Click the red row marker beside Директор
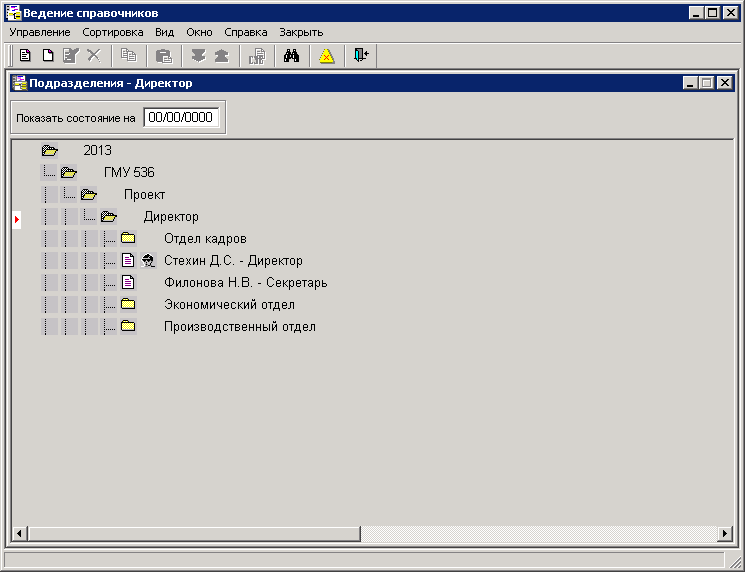The height and width of the screenshot is (572, 745). point(17,219)
